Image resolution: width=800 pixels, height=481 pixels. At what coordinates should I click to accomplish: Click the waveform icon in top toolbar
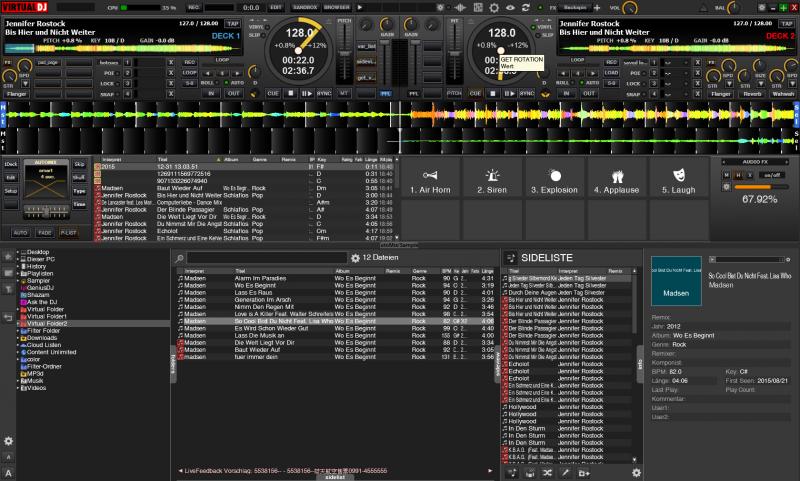point(460,8)
